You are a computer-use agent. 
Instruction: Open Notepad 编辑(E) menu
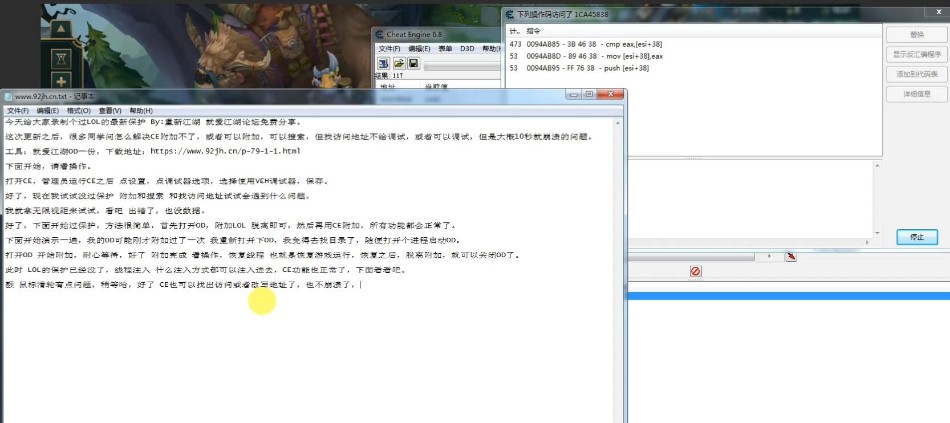click(48, 111)
